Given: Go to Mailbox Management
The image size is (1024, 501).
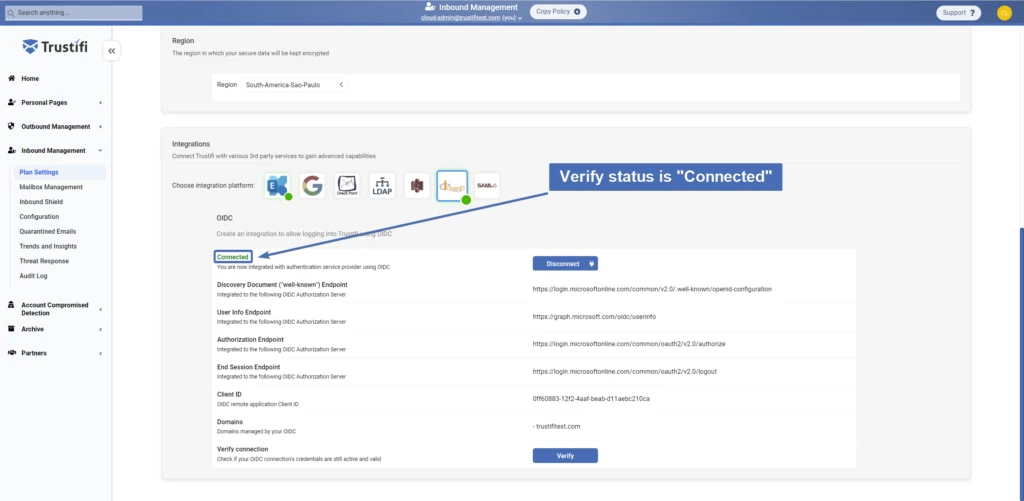Looking at the screenshot, I should (51, 187).
